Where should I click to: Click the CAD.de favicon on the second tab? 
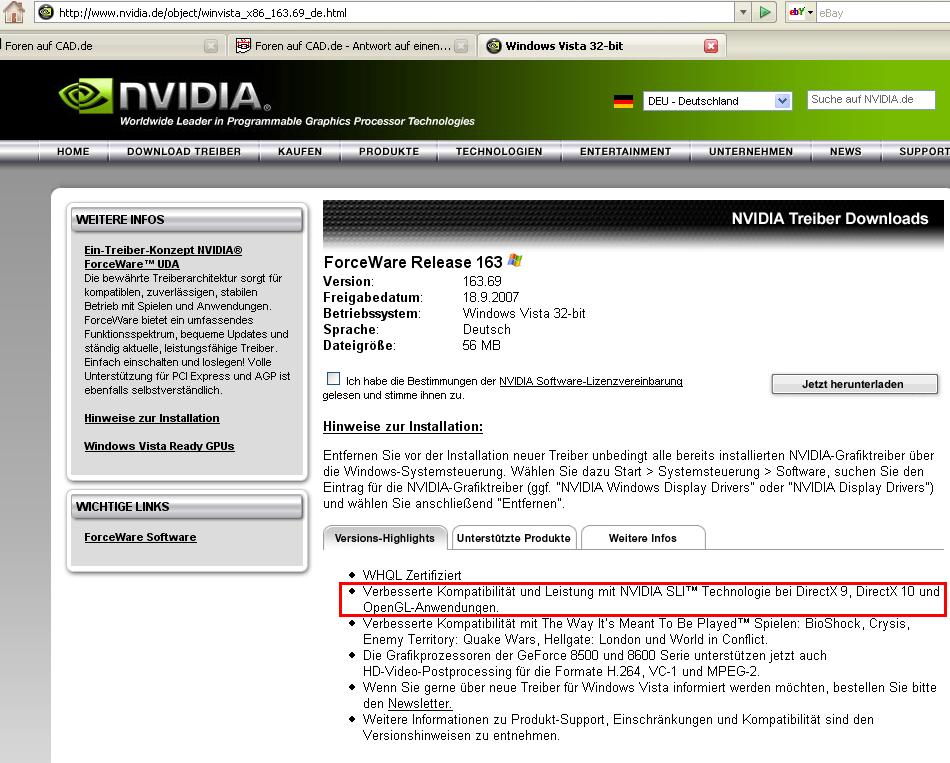[x=243, y=45]
